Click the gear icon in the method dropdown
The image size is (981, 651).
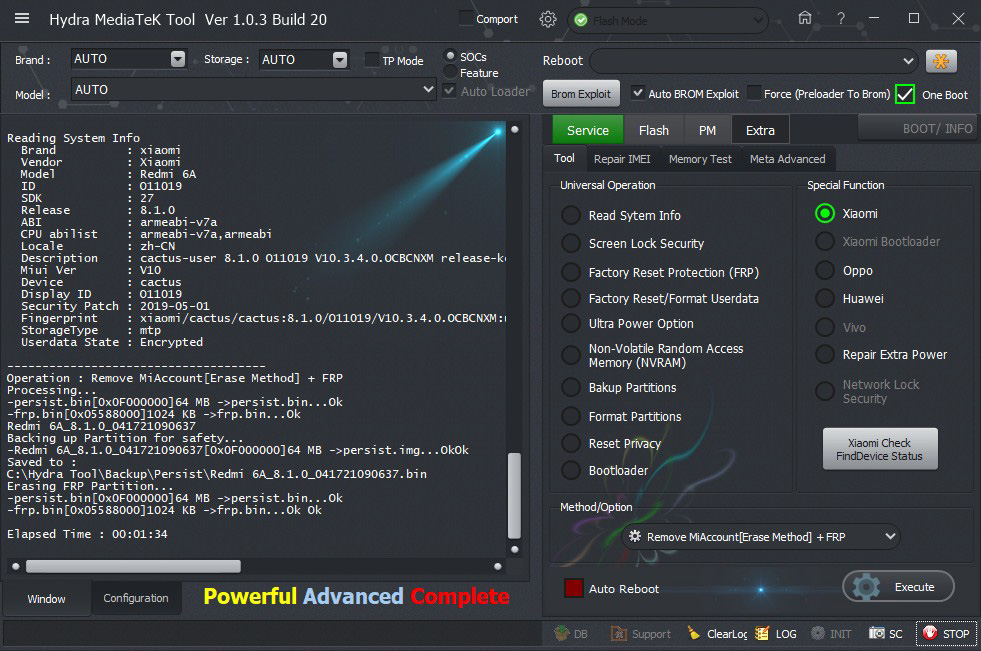point(634,537)
